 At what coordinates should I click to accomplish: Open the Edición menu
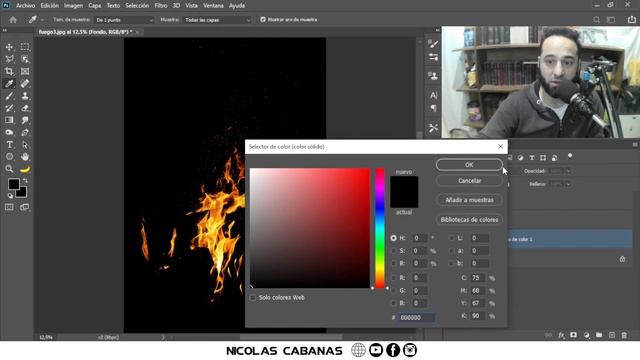click(50, 6)
